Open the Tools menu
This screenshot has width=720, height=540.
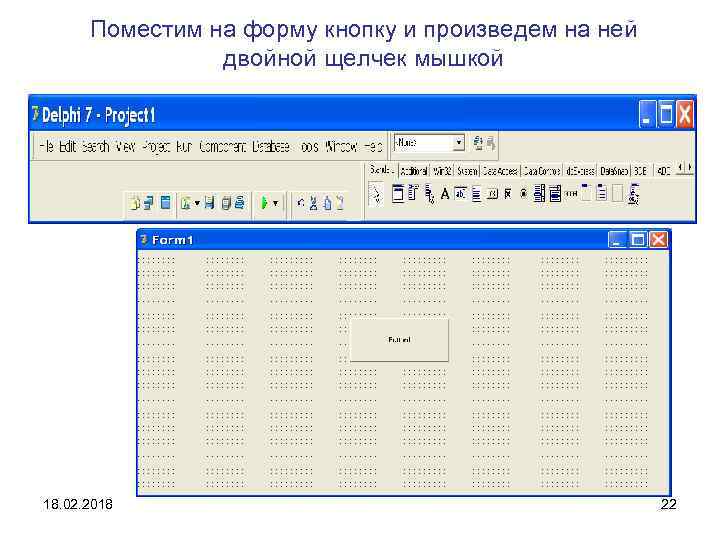click(x=309, y=146)
